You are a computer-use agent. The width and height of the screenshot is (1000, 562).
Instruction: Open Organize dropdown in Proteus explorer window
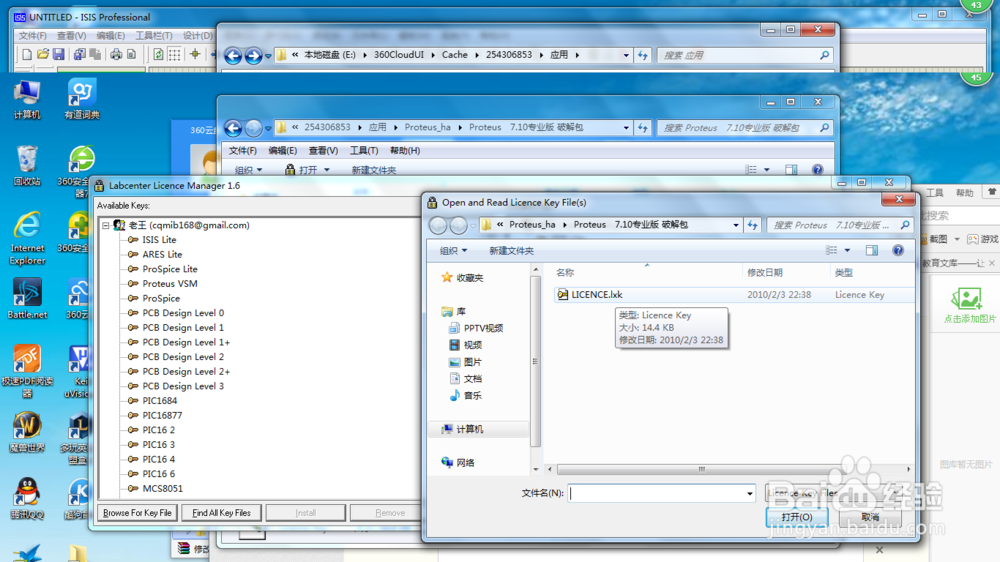pyautogui.click(x=248, y=170)
